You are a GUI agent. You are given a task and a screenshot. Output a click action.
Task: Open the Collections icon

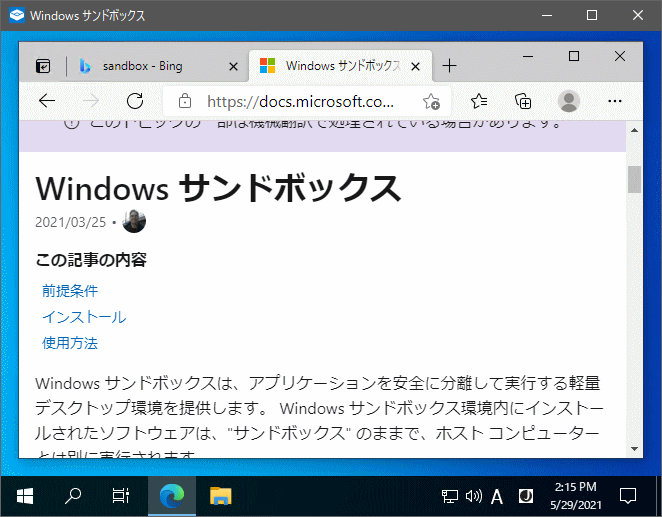523,101
